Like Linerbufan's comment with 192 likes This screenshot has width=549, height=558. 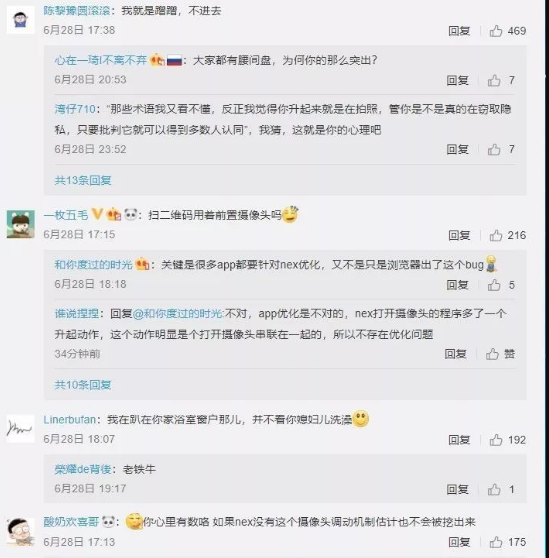click(x=496, y=440)
